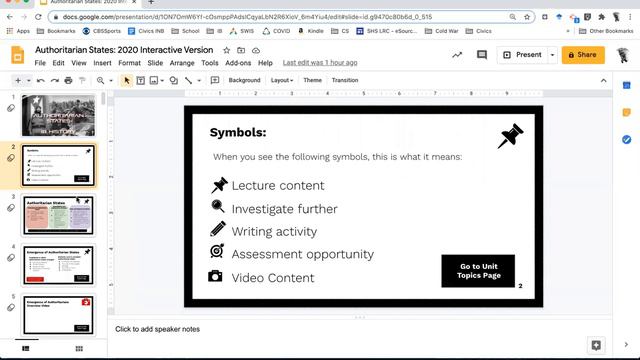The image size is (640, 360).
Task: Switch to filmstrip view icon
Action: pyautogui.click(x=26, y=349)
